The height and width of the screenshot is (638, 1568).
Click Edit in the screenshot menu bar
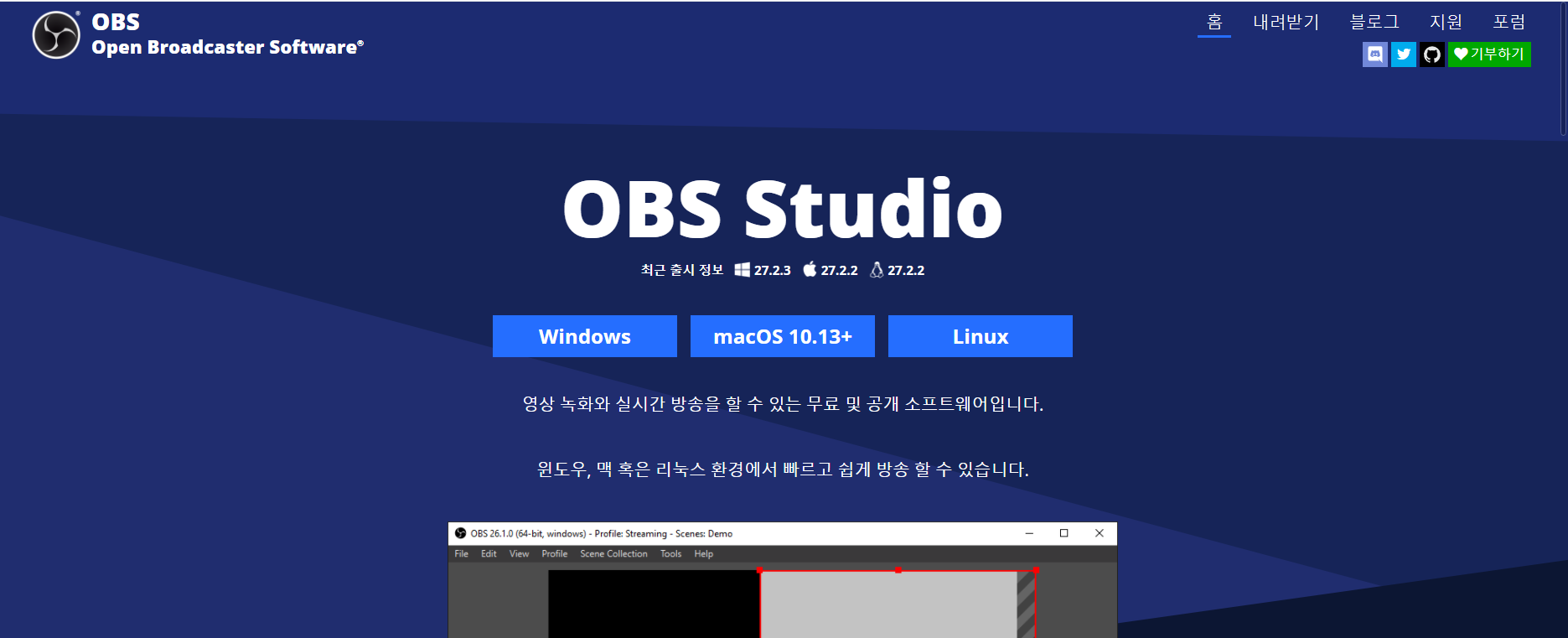click(489, 553)
